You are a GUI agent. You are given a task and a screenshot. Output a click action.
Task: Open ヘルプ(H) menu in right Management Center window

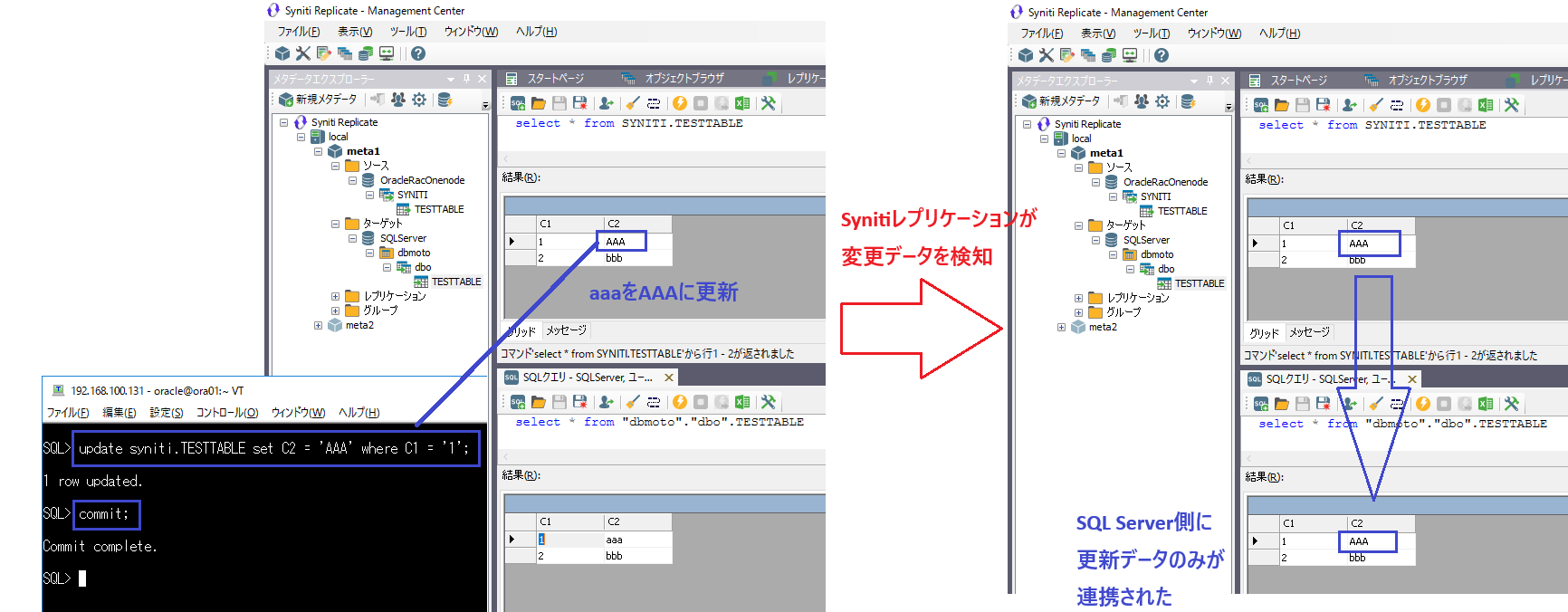click(1280, 33)
